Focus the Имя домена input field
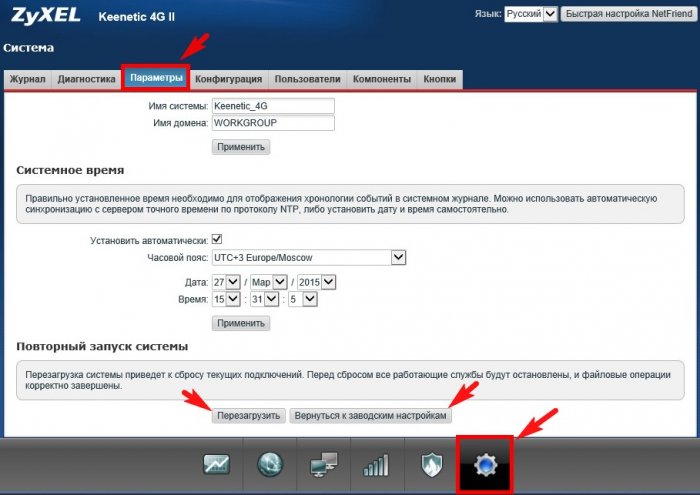 [x=273, y=123]
